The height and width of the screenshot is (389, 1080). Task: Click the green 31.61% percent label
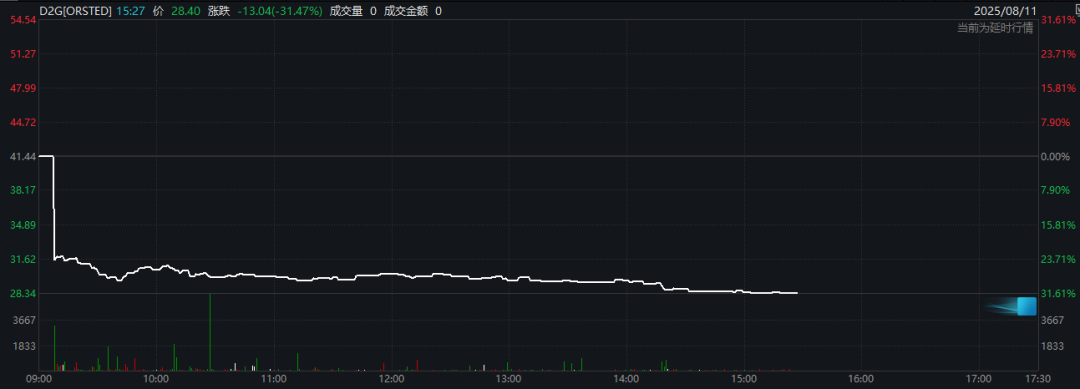pos(1058,293)
